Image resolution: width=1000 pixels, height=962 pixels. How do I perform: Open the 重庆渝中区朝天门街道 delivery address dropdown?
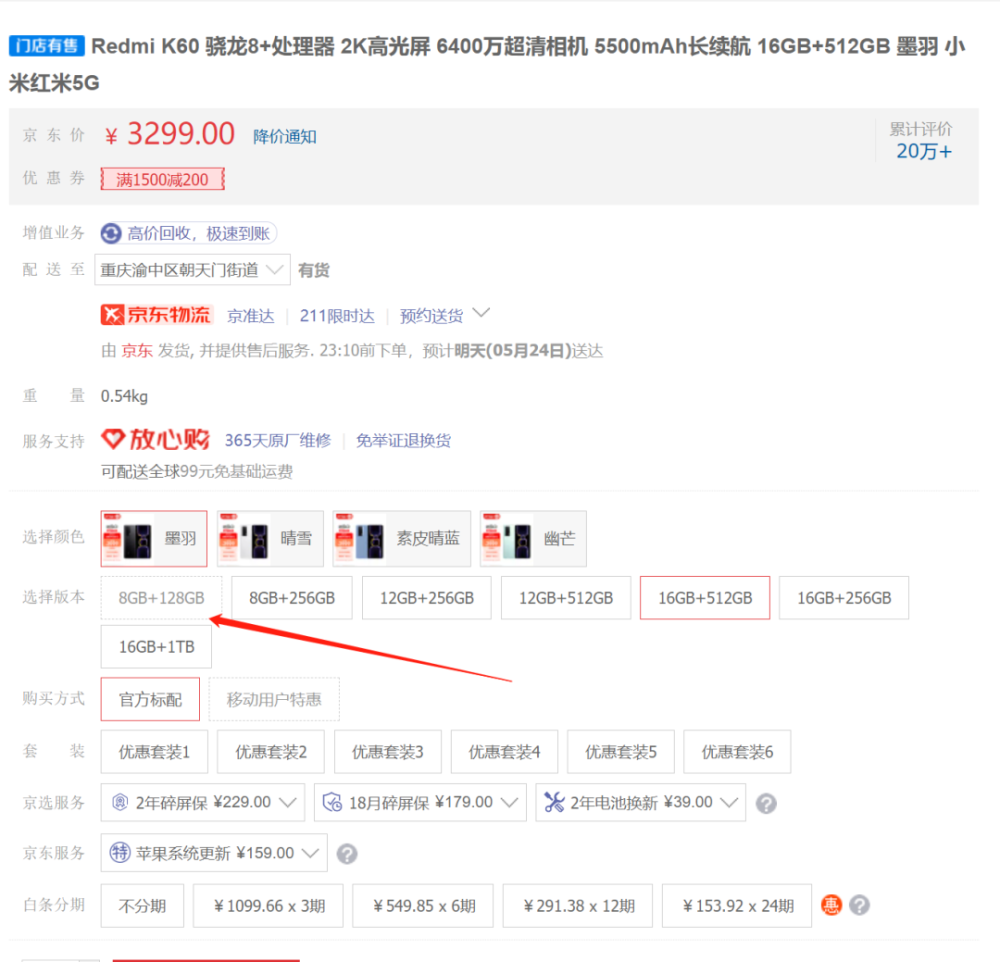(192, 270)
